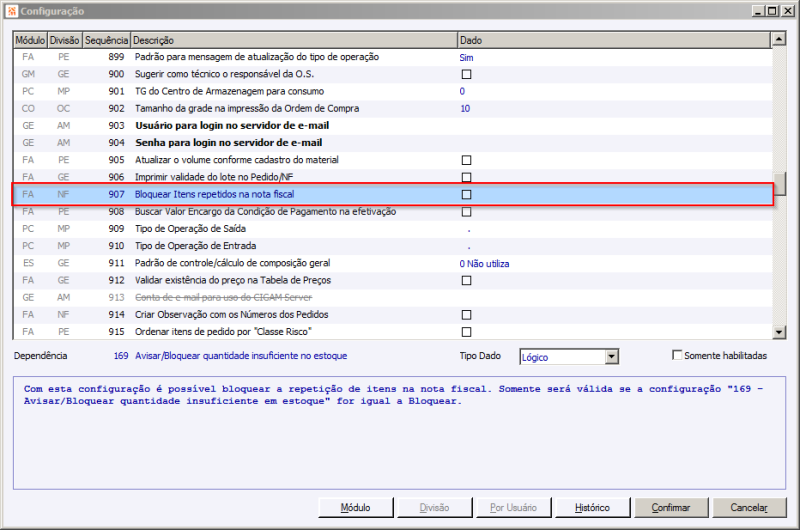Toggle checkbox for 908 Buscar Valor Encargo
Screen dimensions: 800x530
coord(466,212)
